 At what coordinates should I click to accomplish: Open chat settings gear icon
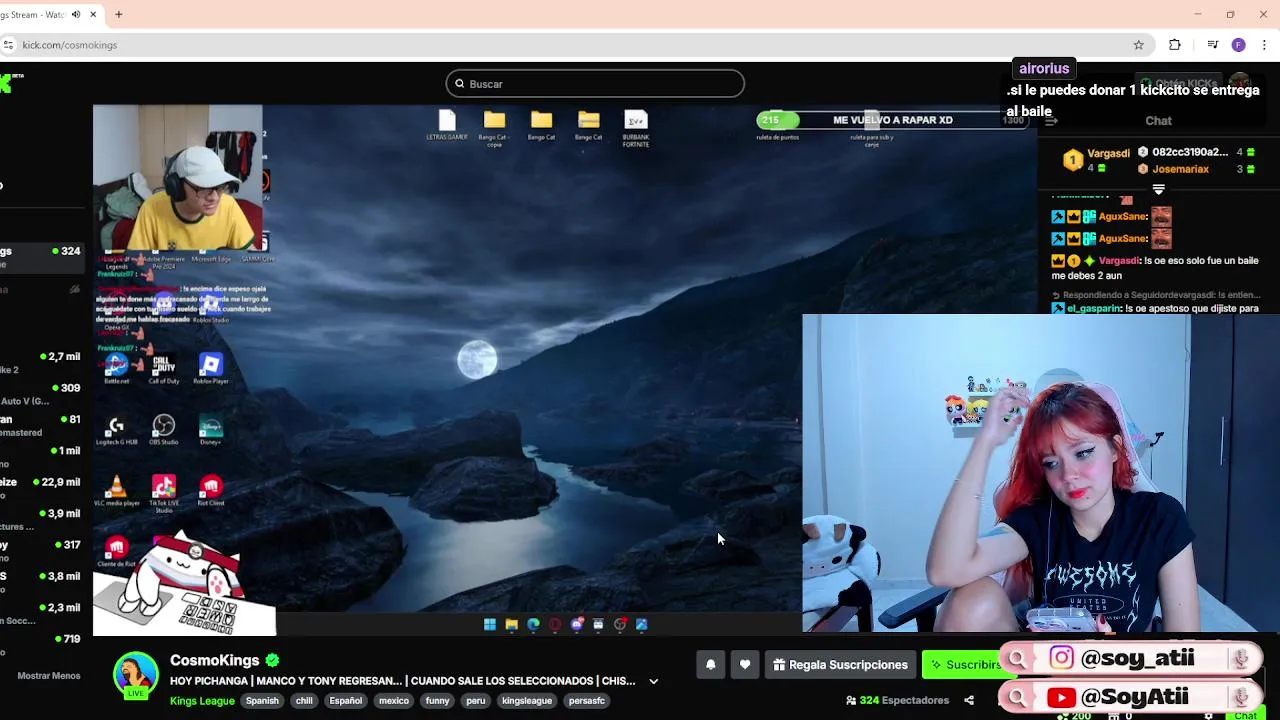(1208, 716)
